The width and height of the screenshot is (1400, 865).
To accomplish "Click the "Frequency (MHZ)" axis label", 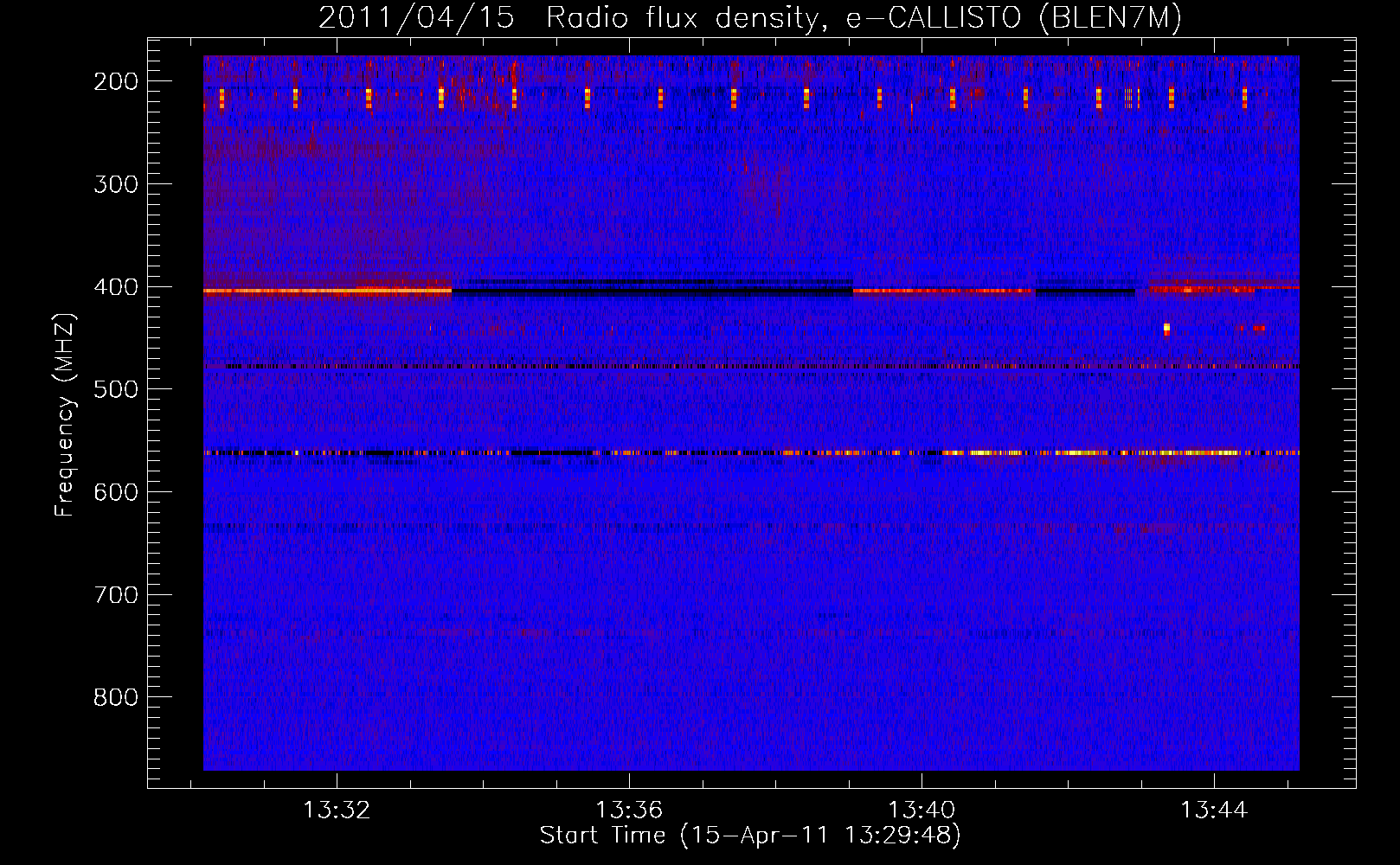I will point(65,414).
